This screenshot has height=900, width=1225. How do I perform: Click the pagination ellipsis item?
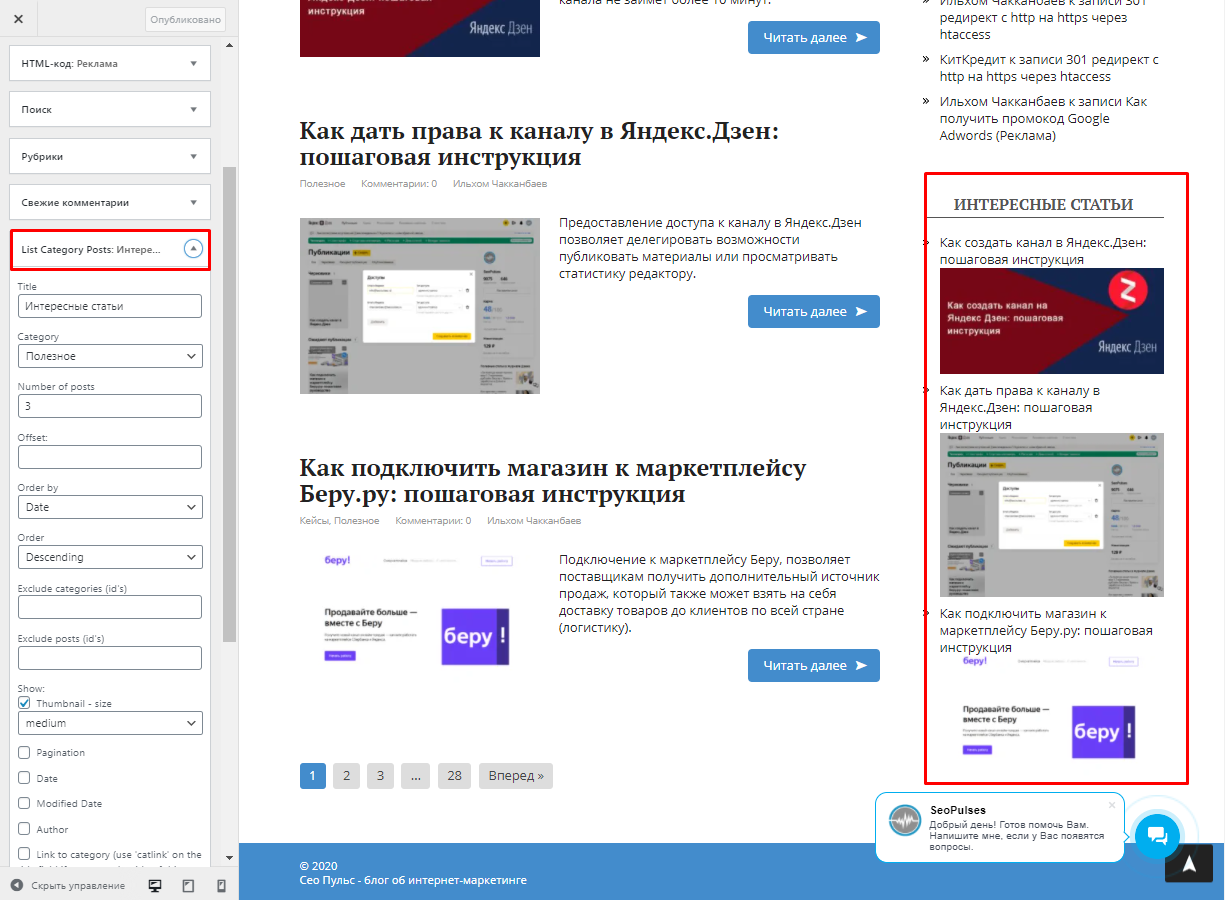click(416, 775)
